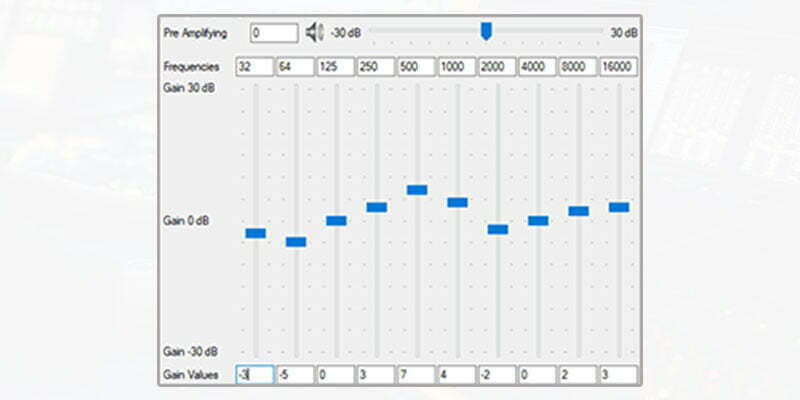The image size is (800, 400).
Task: Click the -5 gain value field
Action: (x=295, y=375)
